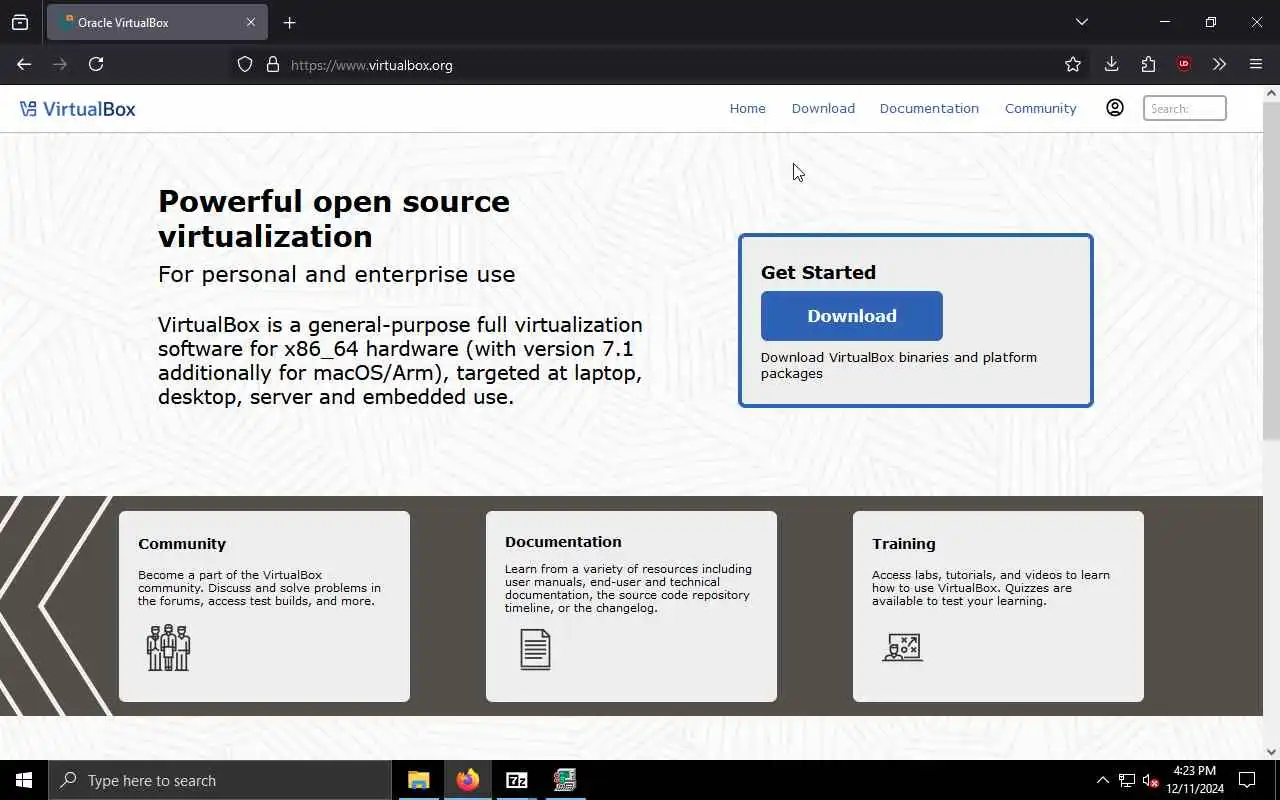Click the page vertical scrollbar thumb
Screen dimensions: 1280x800
[x=1271, y=270]
